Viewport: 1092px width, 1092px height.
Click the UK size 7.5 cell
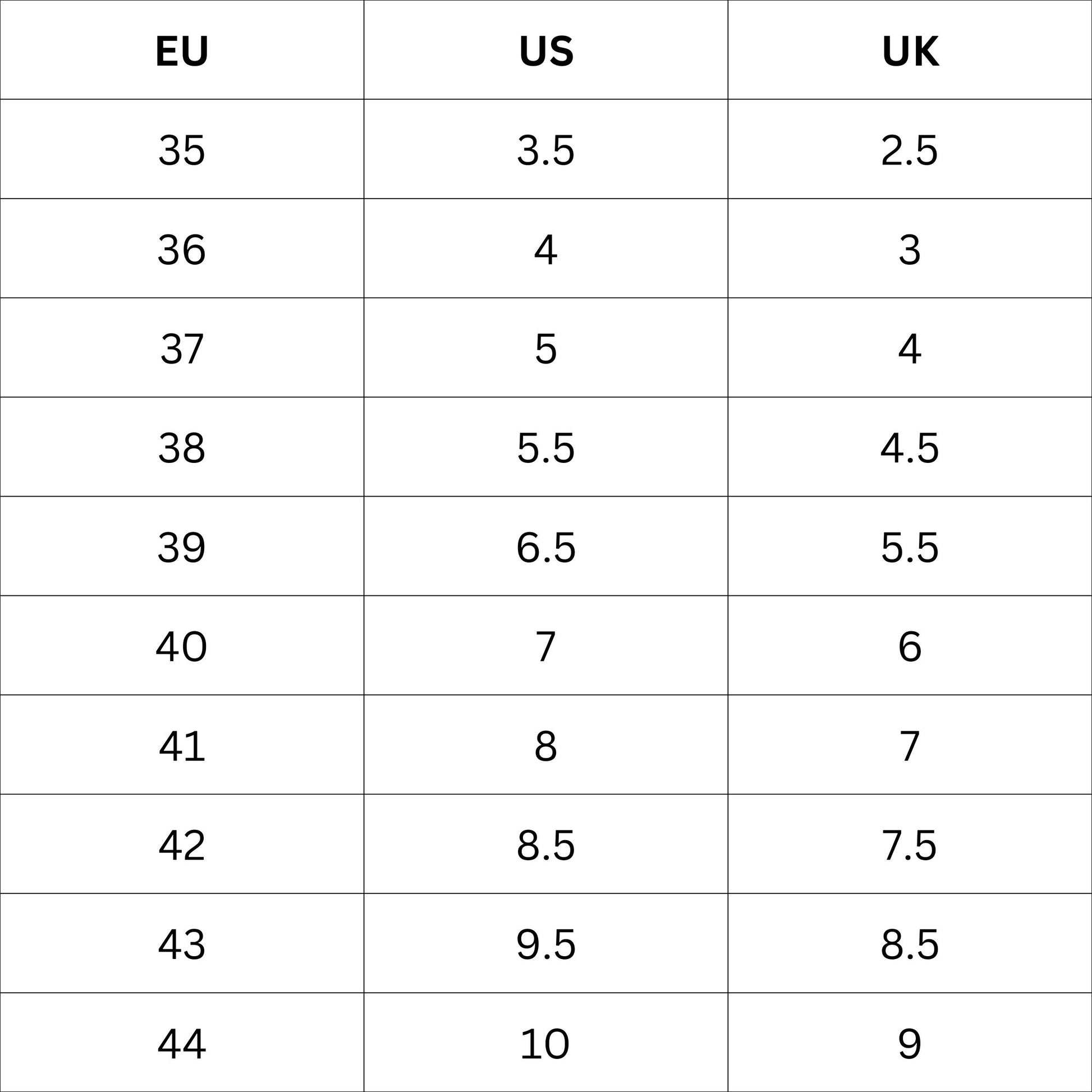coord(910,845)
